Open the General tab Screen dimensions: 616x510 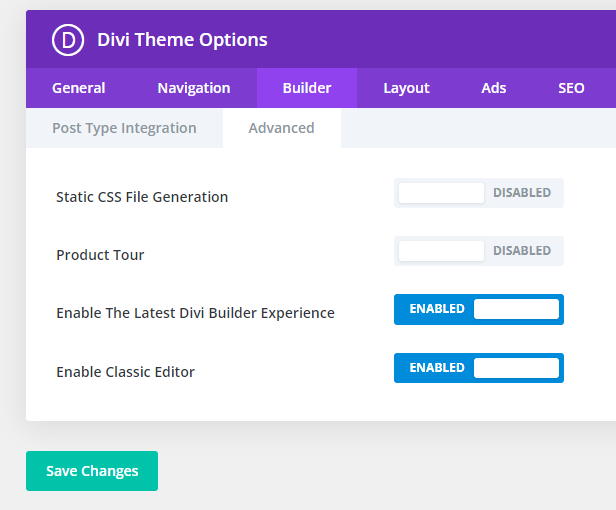click(79, 88)
